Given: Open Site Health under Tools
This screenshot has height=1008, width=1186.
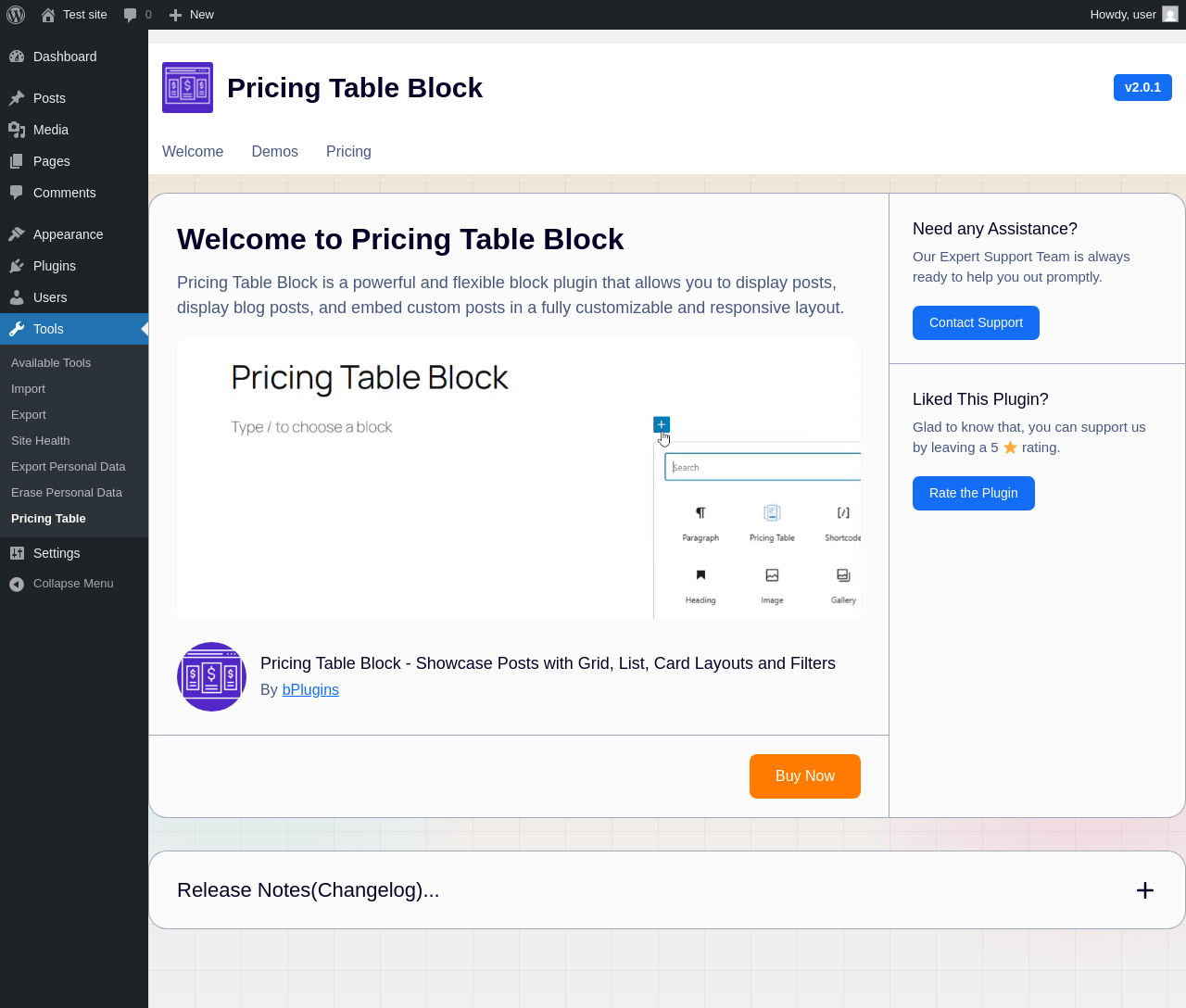Looking at the screenshot, I should (41, 441).
